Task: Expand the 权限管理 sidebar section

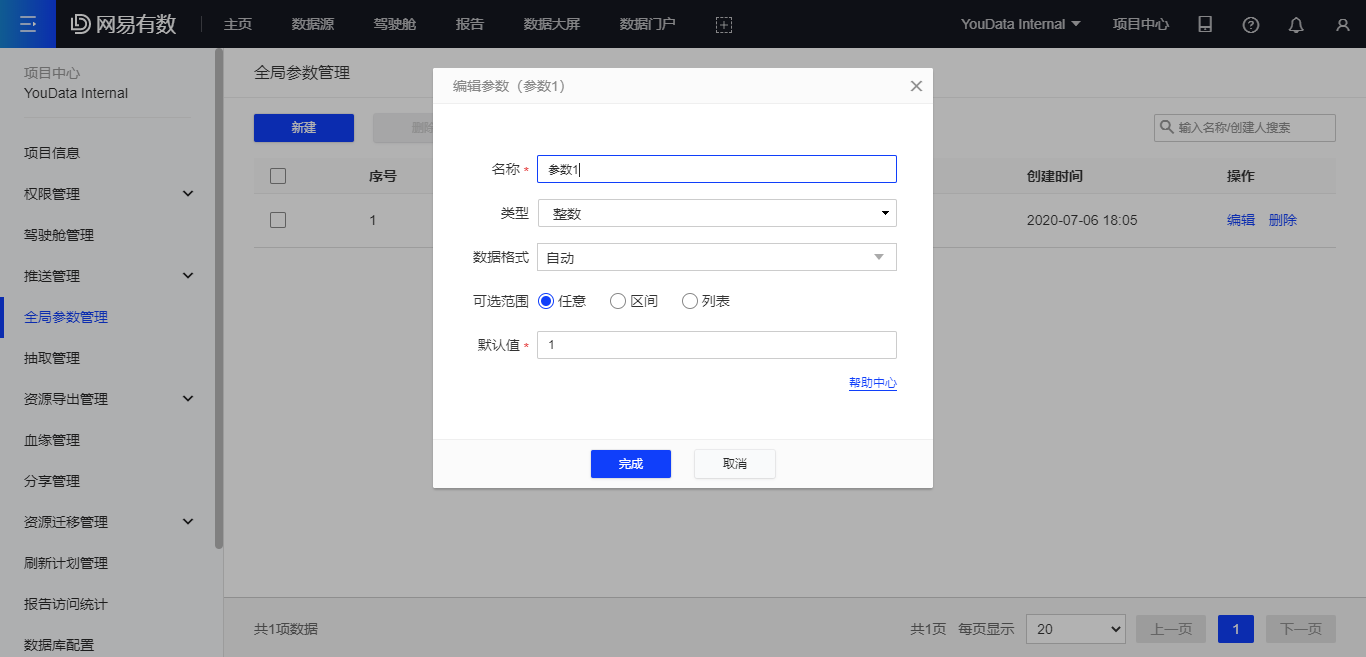Action: coord(109,194)
